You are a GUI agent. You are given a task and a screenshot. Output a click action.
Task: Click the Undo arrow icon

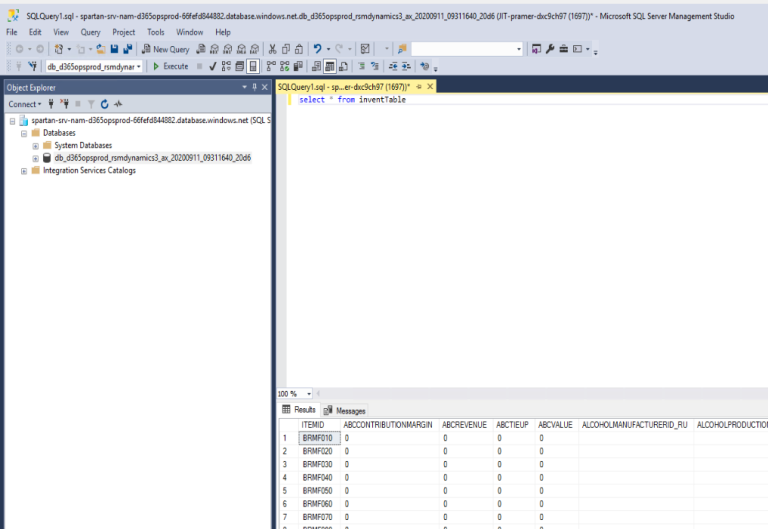(x=318, y=49)
